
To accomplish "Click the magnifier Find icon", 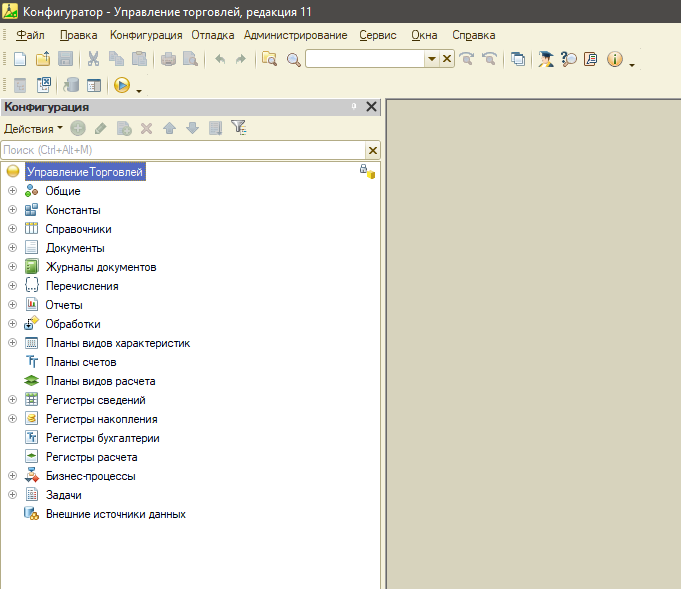I will [x=294, y=59].
